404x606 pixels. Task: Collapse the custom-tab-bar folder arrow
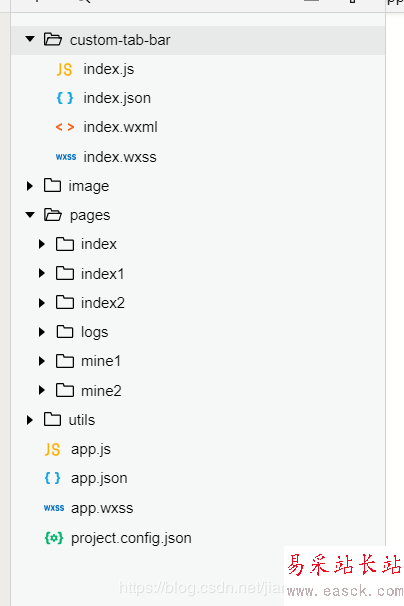(30, 39)
